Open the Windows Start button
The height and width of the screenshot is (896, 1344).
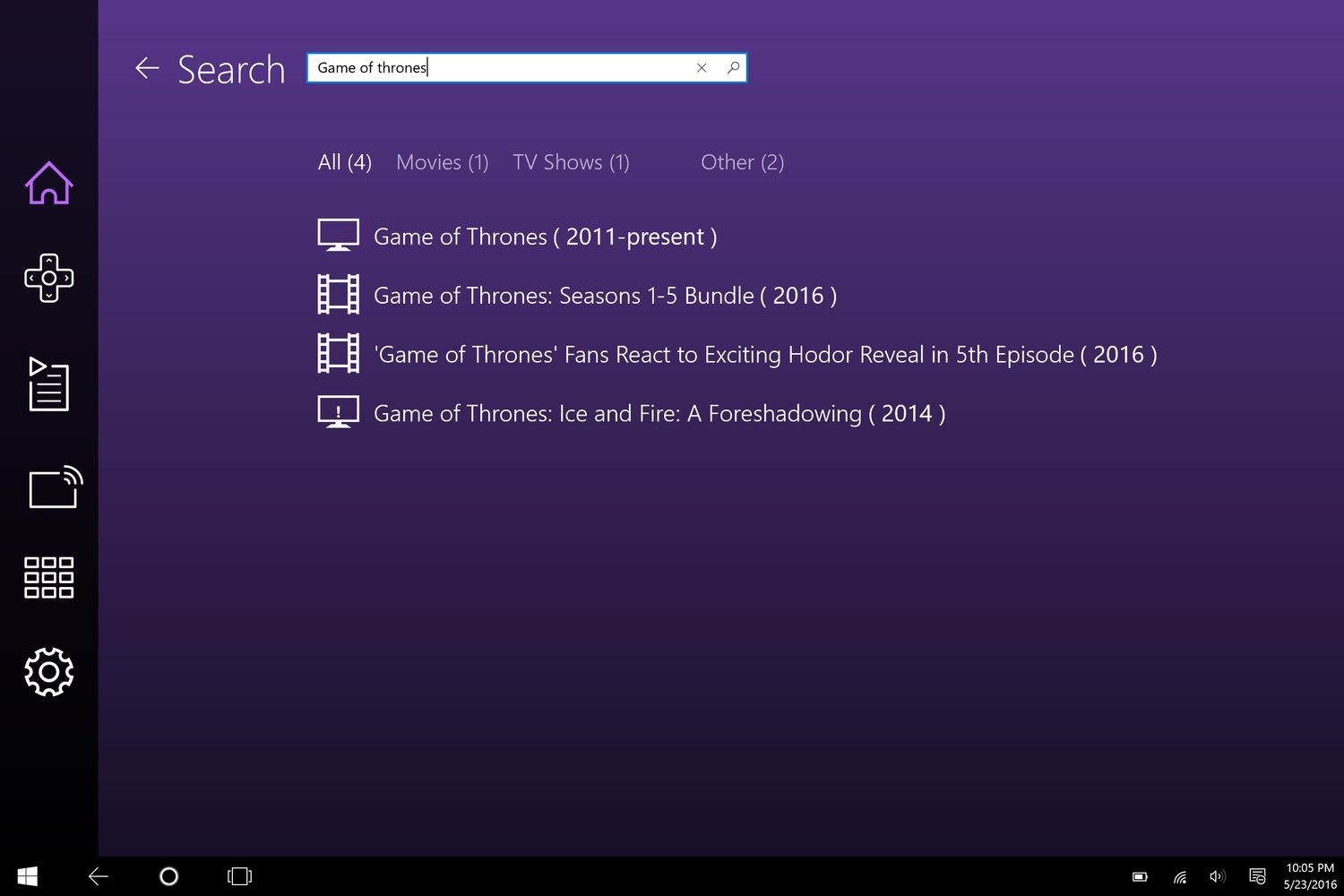[28, 876]
